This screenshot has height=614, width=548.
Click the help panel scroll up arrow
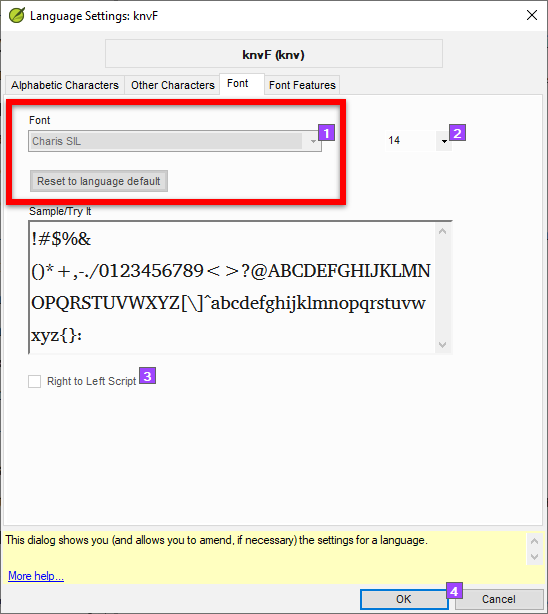(535, 541)
